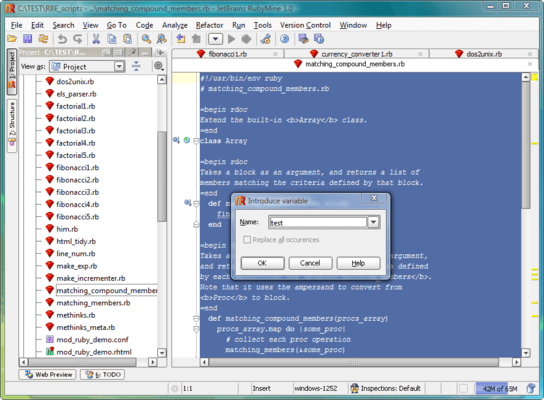Screen dimensions: 544x400
Task: Open the Version Control menu
Action: click(x=305, y=25)
